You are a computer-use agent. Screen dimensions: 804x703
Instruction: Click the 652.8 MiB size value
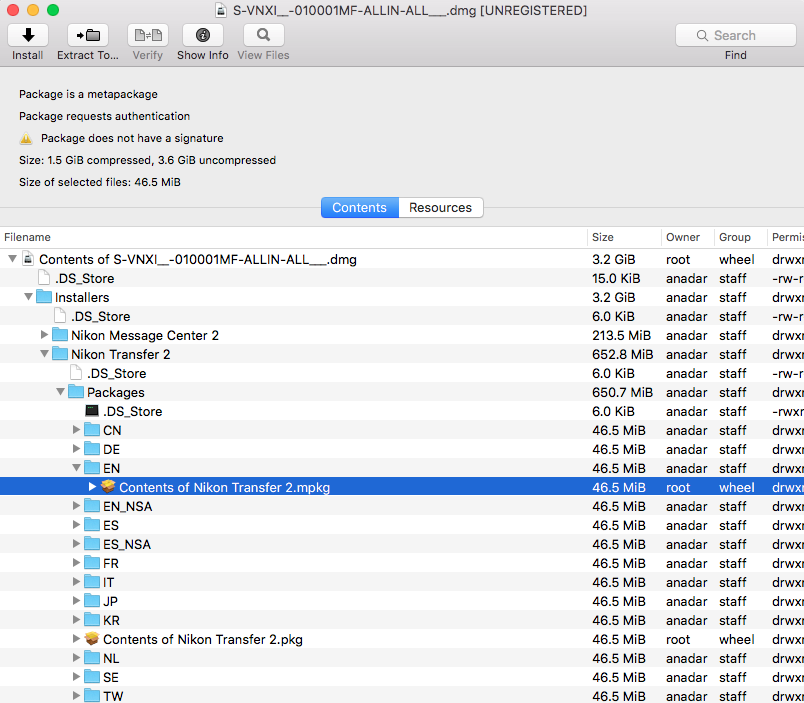(622, 354)
